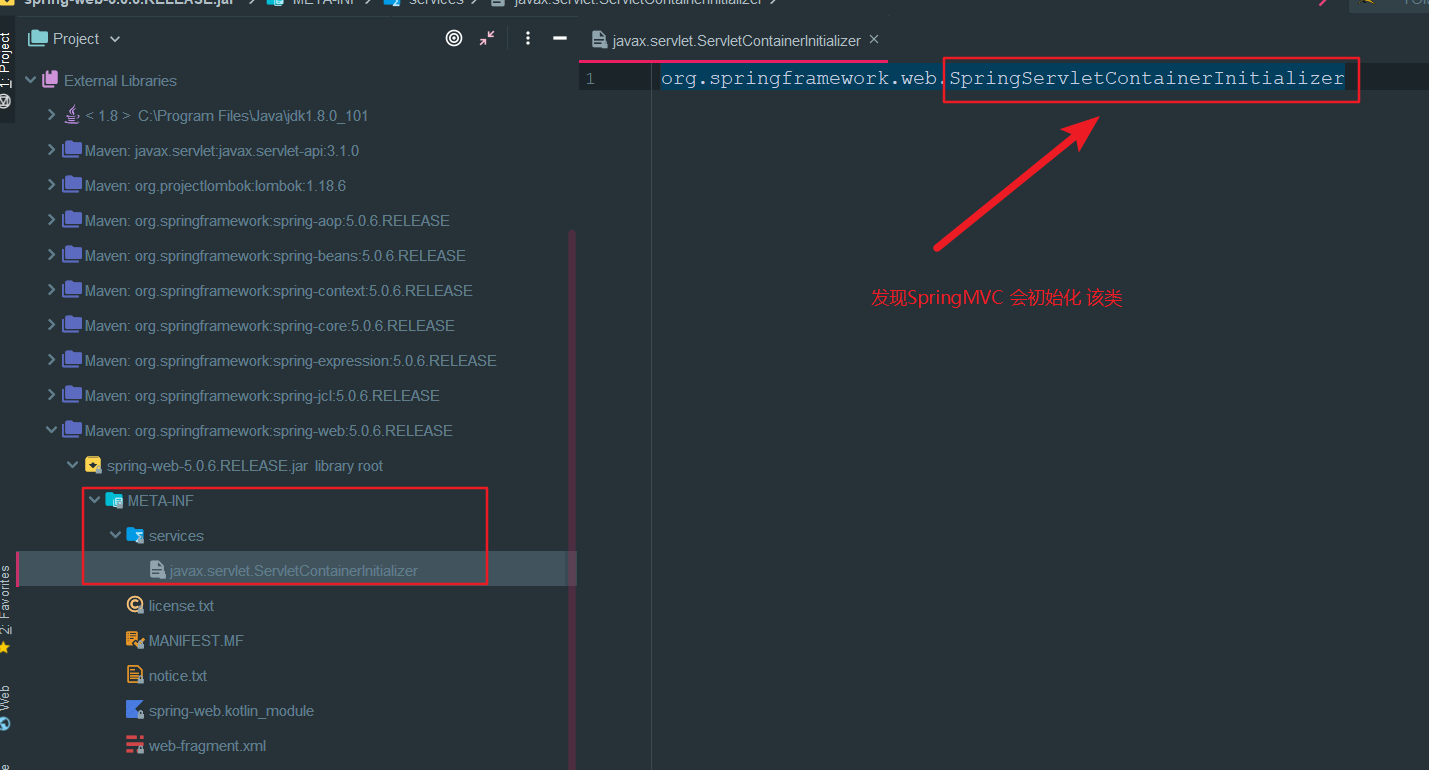
Task: Click the JDK 1.8 Java icon
Action: click(72, 115)
